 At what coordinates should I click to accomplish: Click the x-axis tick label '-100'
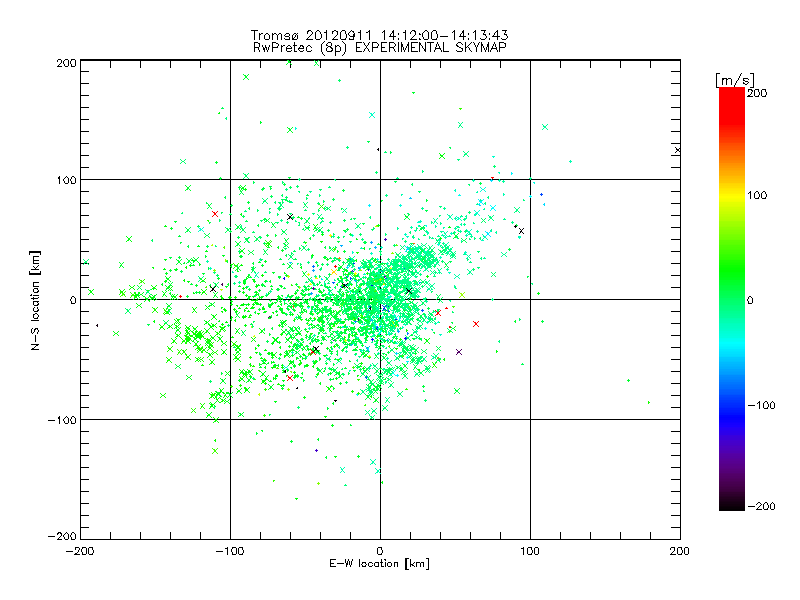(x=230, y=551)
